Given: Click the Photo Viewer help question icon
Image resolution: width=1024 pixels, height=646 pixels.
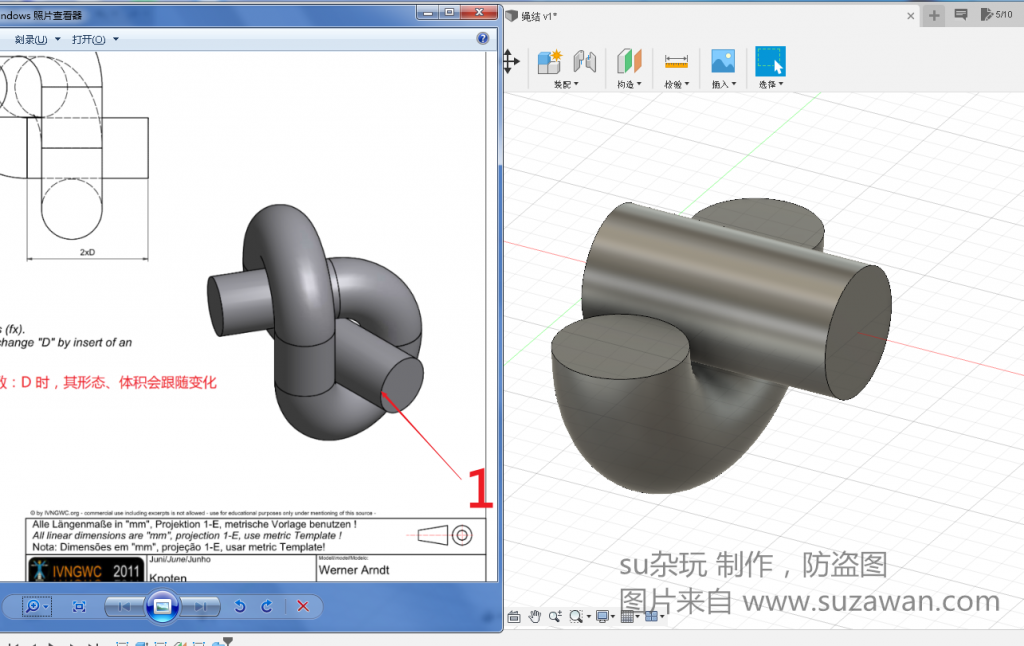Looking at the screenshot, I should (x=483, y=39).
